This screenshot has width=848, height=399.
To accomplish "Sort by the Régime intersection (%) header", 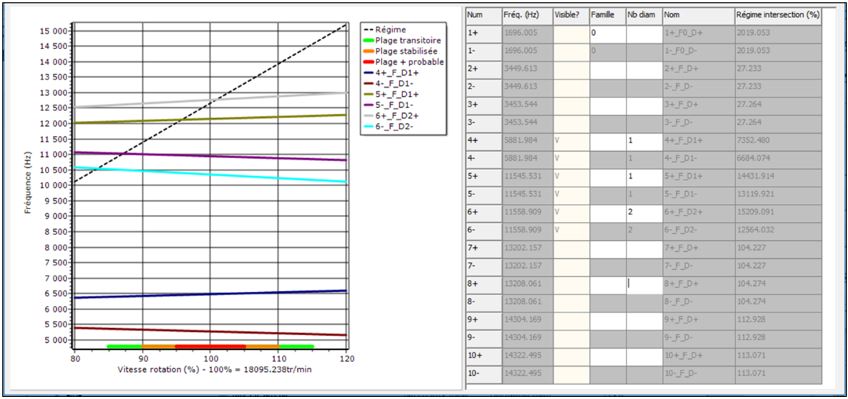I will pos(778,16).
